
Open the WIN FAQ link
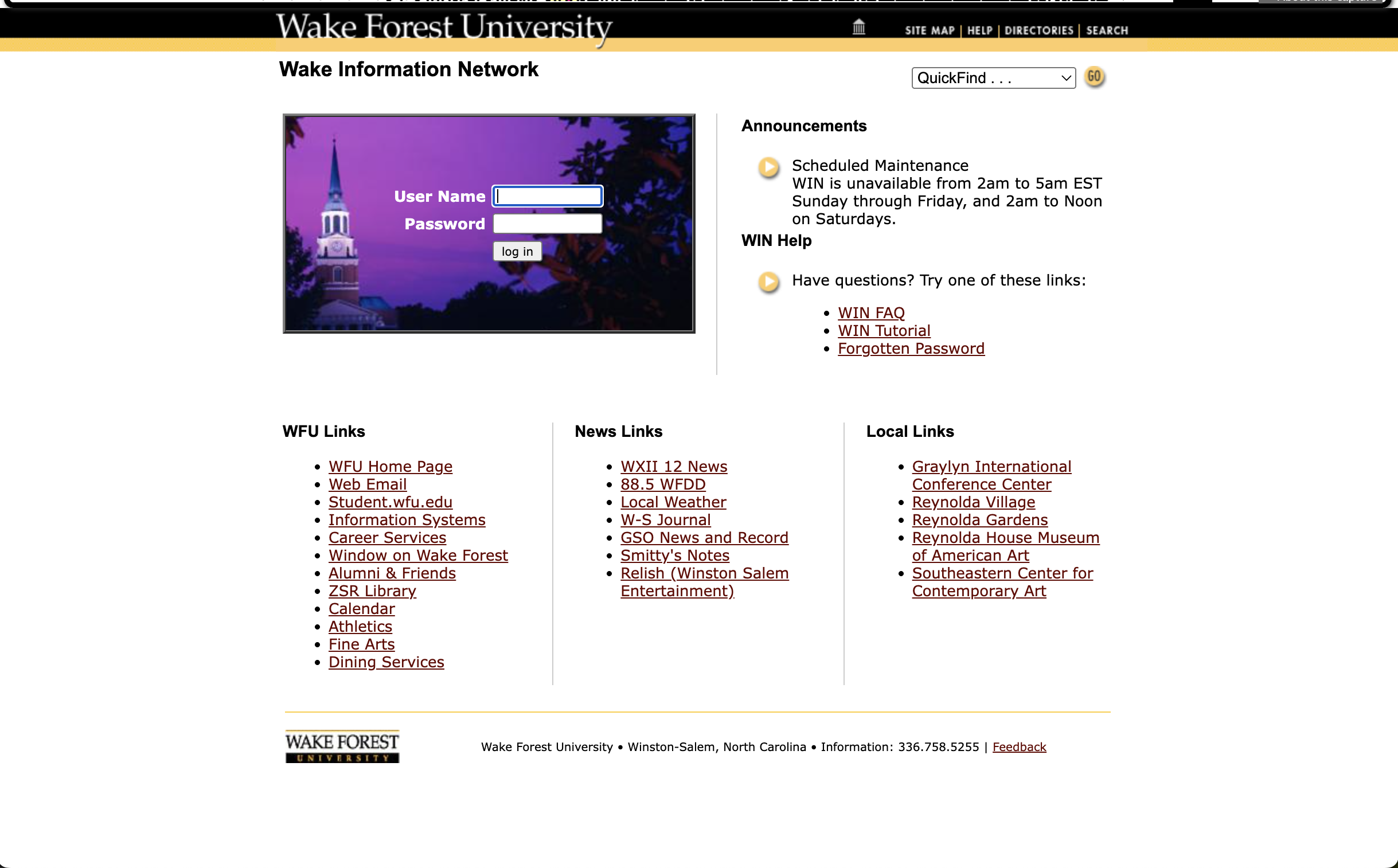(x=871, y=313)
